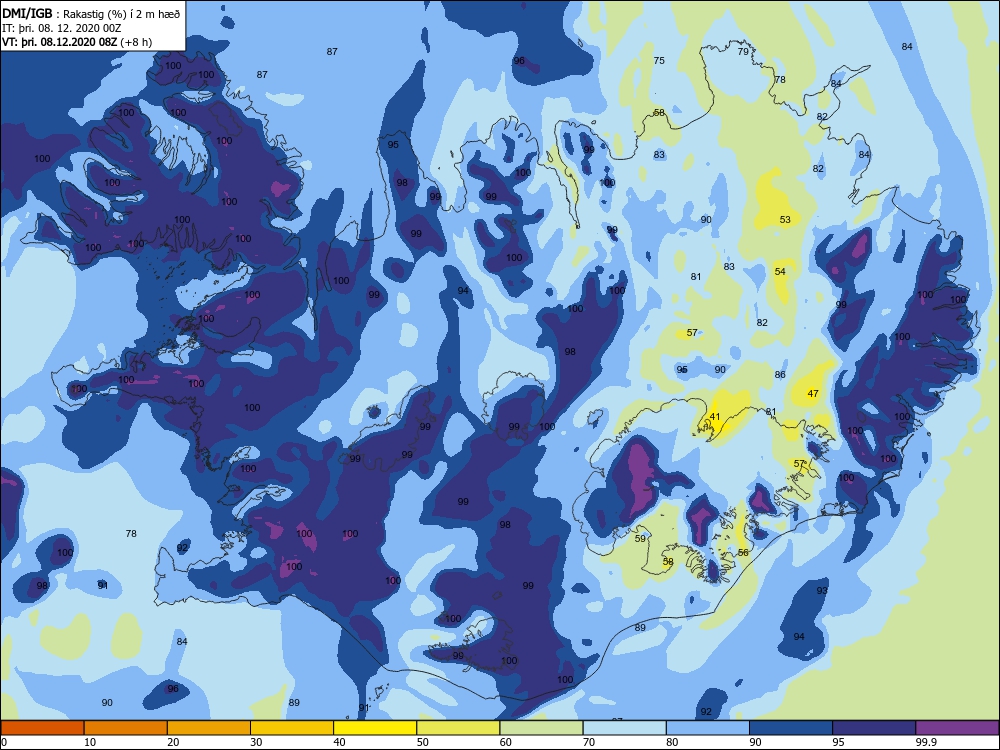
Task: Click the purple legend swatch above 99.9
Action: (957, 728)
